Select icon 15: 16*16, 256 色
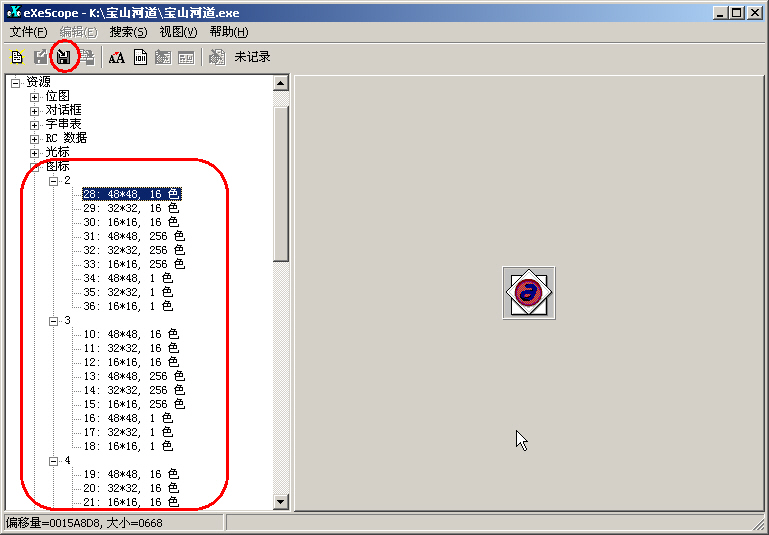Image resolution: width=769 pixels, height=535 pixels. click(x=134, y=404)
